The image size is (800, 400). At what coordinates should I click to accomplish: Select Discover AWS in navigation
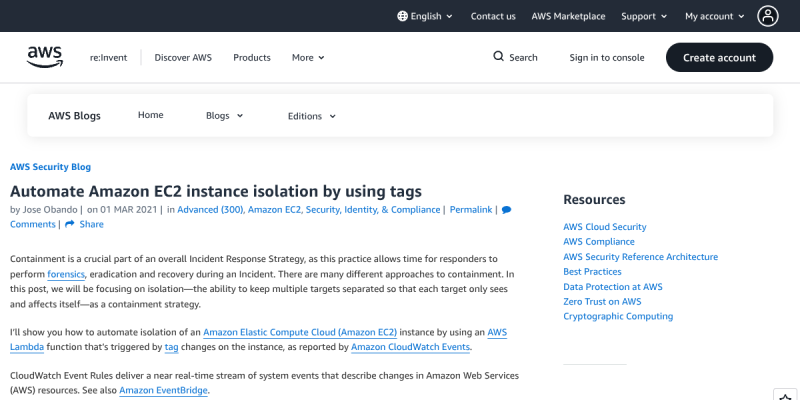(x=183, y=58)
